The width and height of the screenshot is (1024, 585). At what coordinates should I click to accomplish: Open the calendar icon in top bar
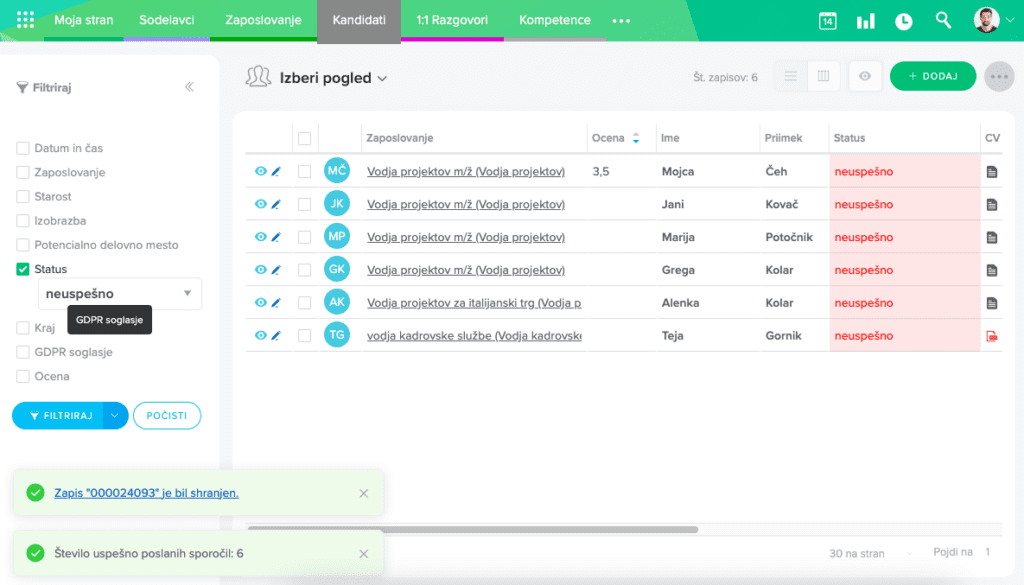coord(827,21)
